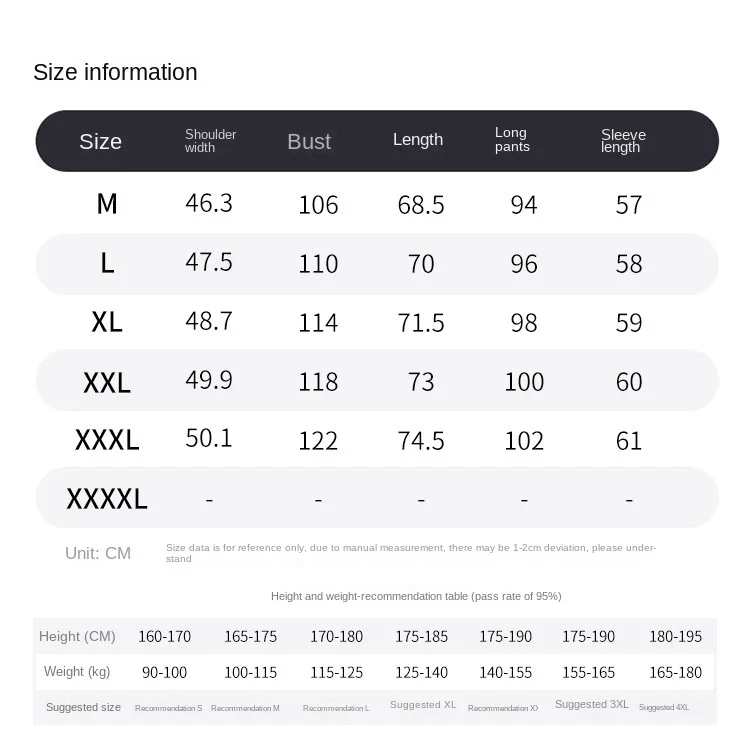Viewport: 750px width, 746px height.
Task: Select the XL size row label
Action: pyautogui.click(x=107, y=322)
